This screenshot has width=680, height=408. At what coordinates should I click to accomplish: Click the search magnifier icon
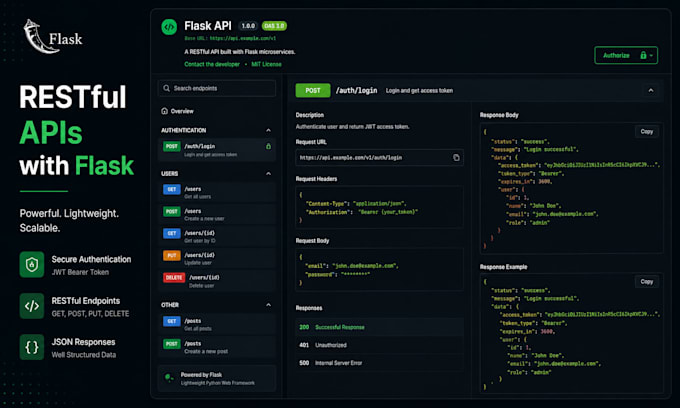(x=167, y=88)
